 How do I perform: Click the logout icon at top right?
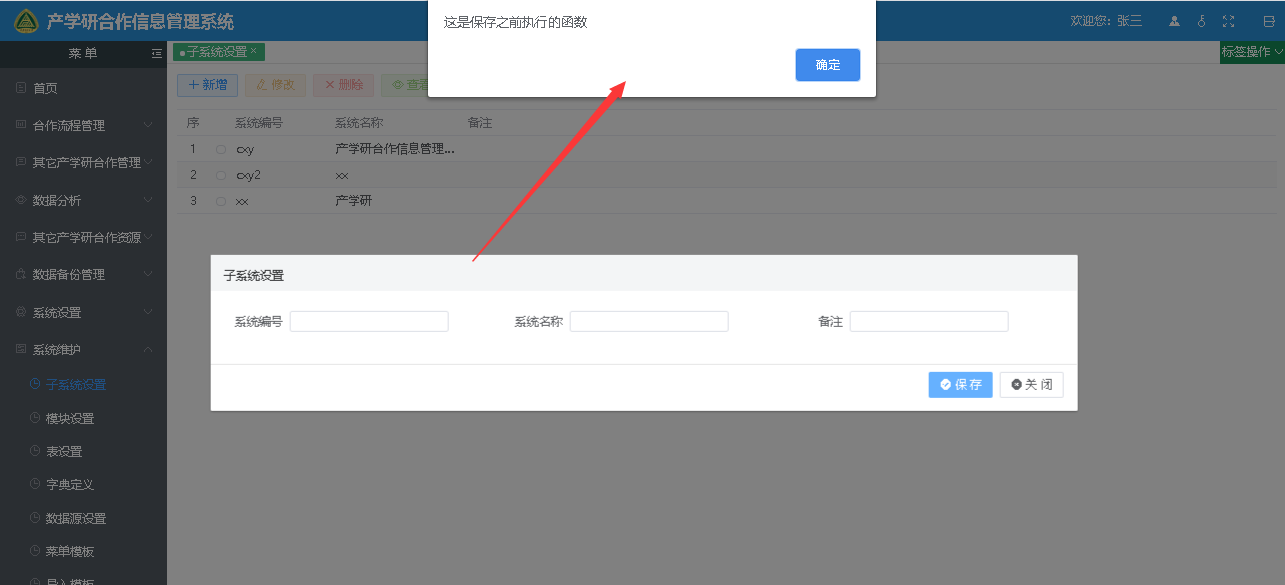click(1269, 21)
